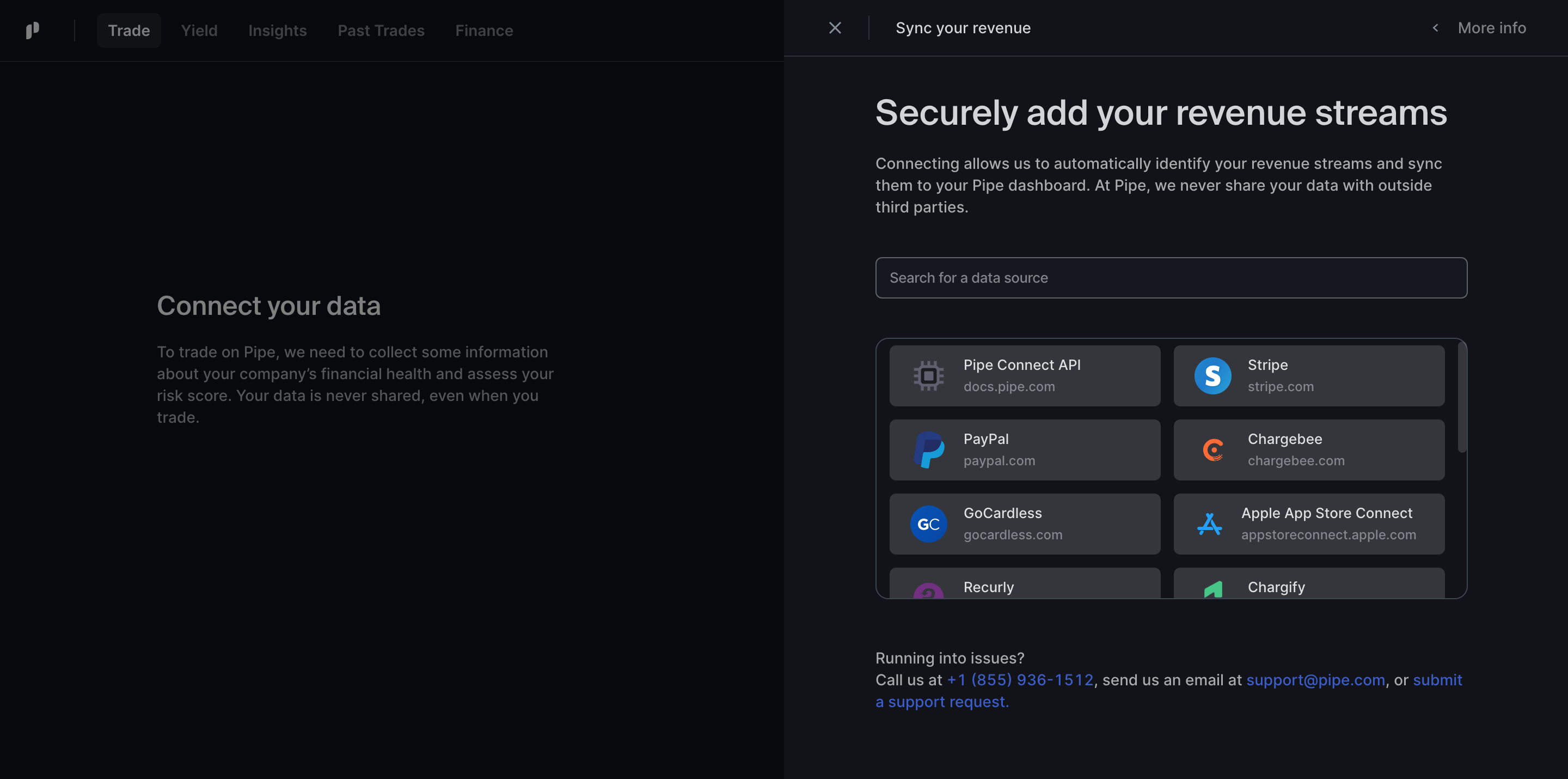Click the Connect your data heading
This screenshot has height=779, width=1568.
tap(268, 306)
